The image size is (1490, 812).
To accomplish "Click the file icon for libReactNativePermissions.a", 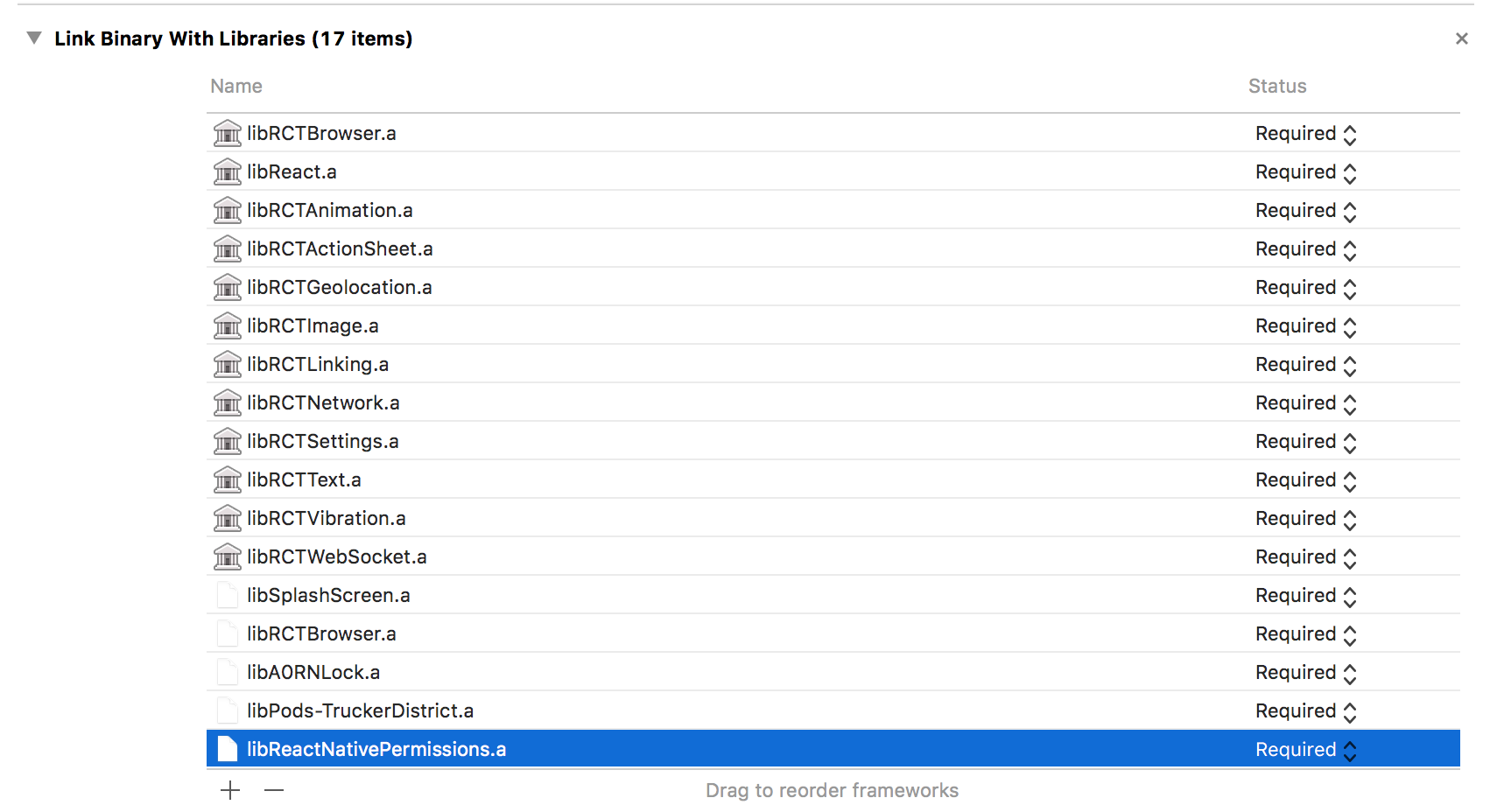I will pyautogui.click(x=227, y=749).
